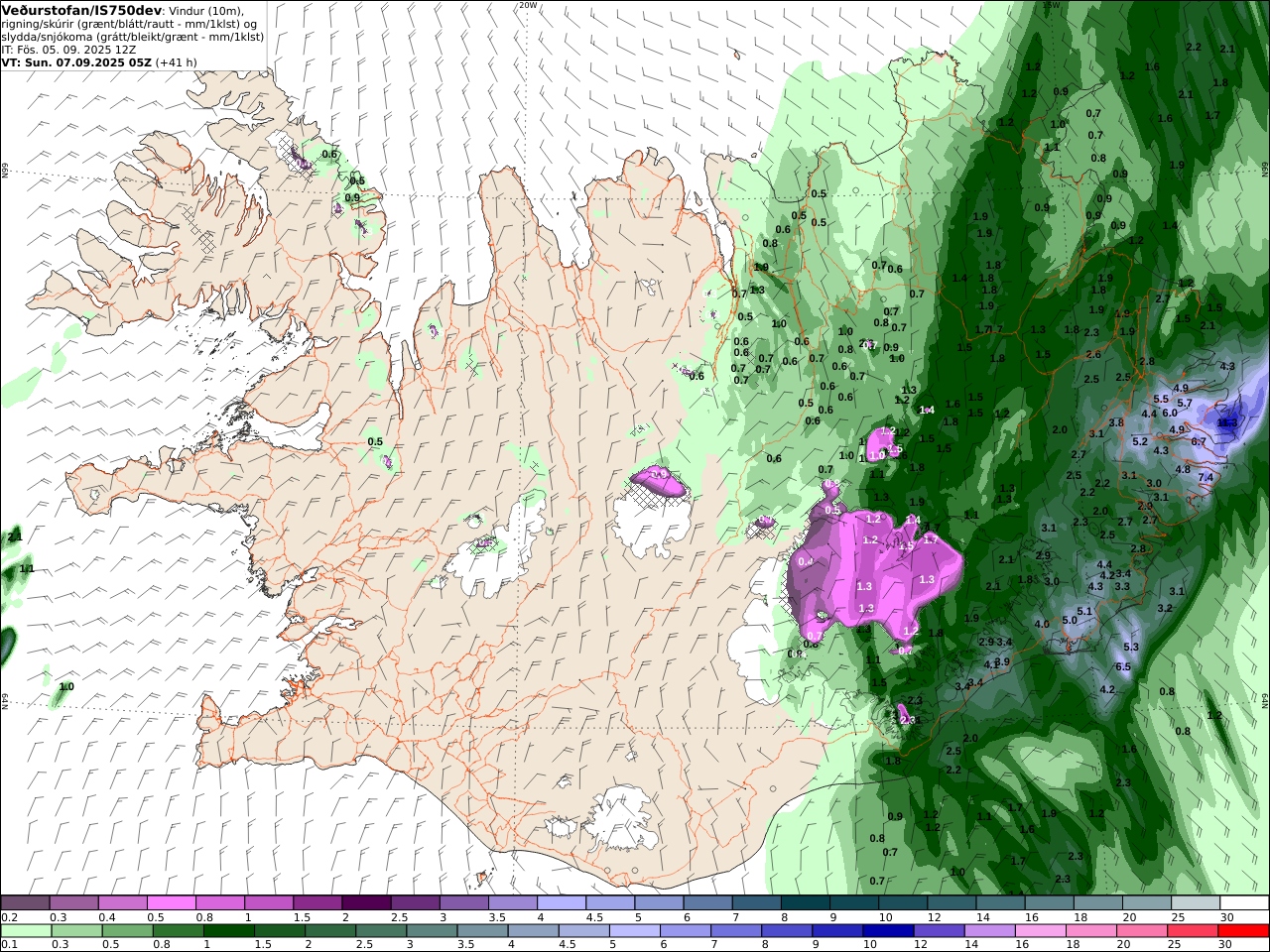This screenshot has width=1270, height=952.
Task: Click the Veðurstofan/IS750dev title text
Action: [79, 10]
